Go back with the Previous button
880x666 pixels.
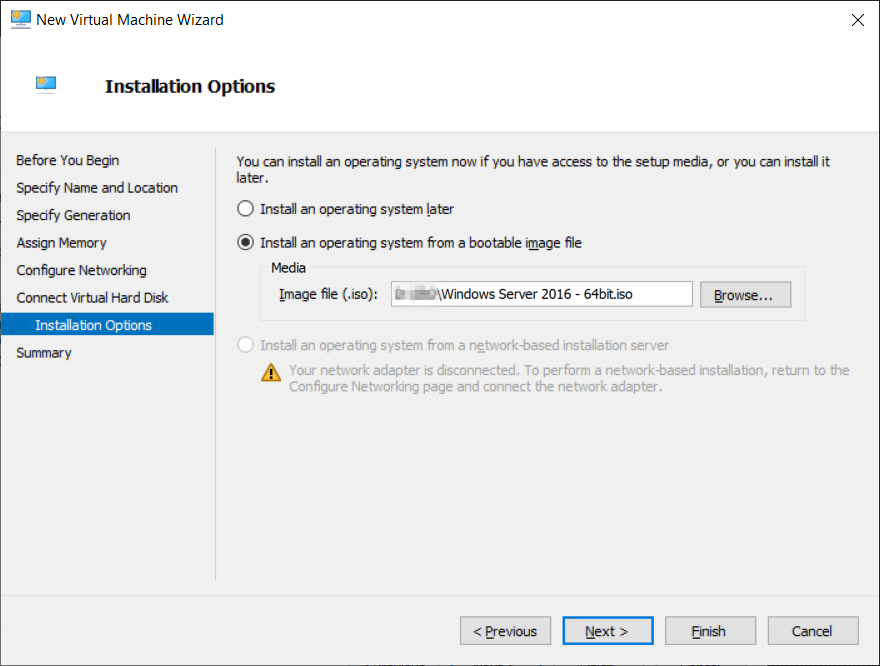pyautogui.click(x=505, y=631)
